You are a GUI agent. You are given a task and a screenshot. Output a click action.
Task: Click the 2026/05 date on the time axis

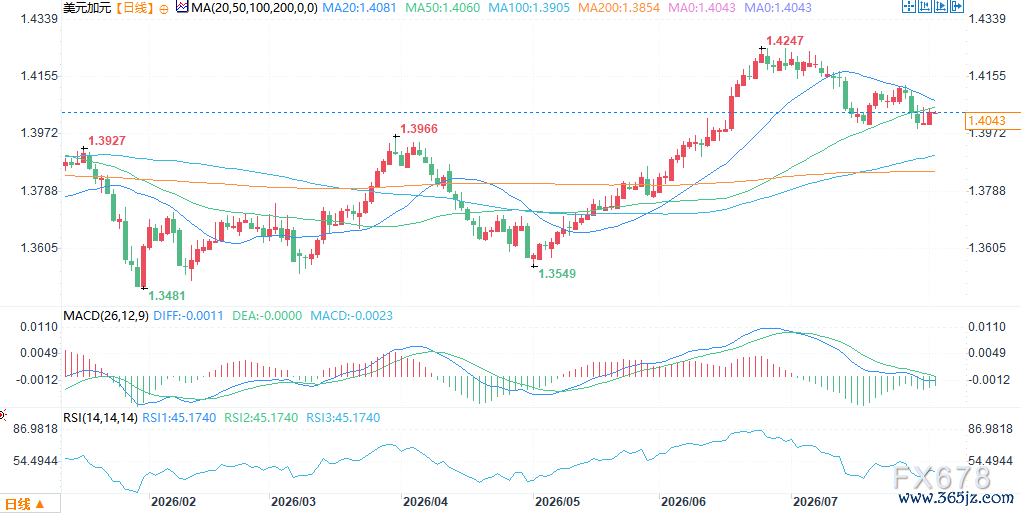click(555, 503)
